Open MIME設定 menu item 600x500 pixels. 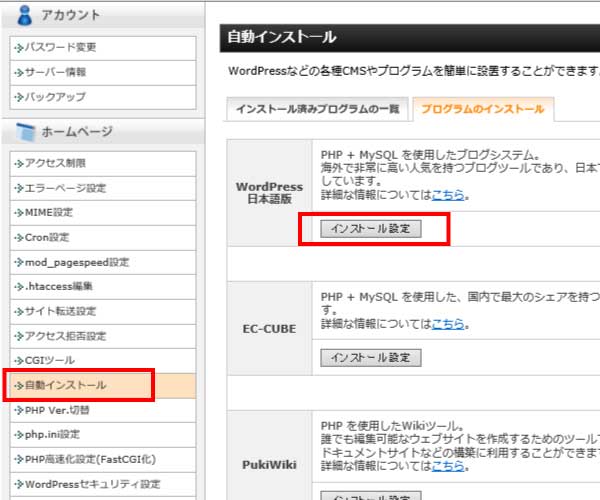pyautogui.click(x=103, y=213)
